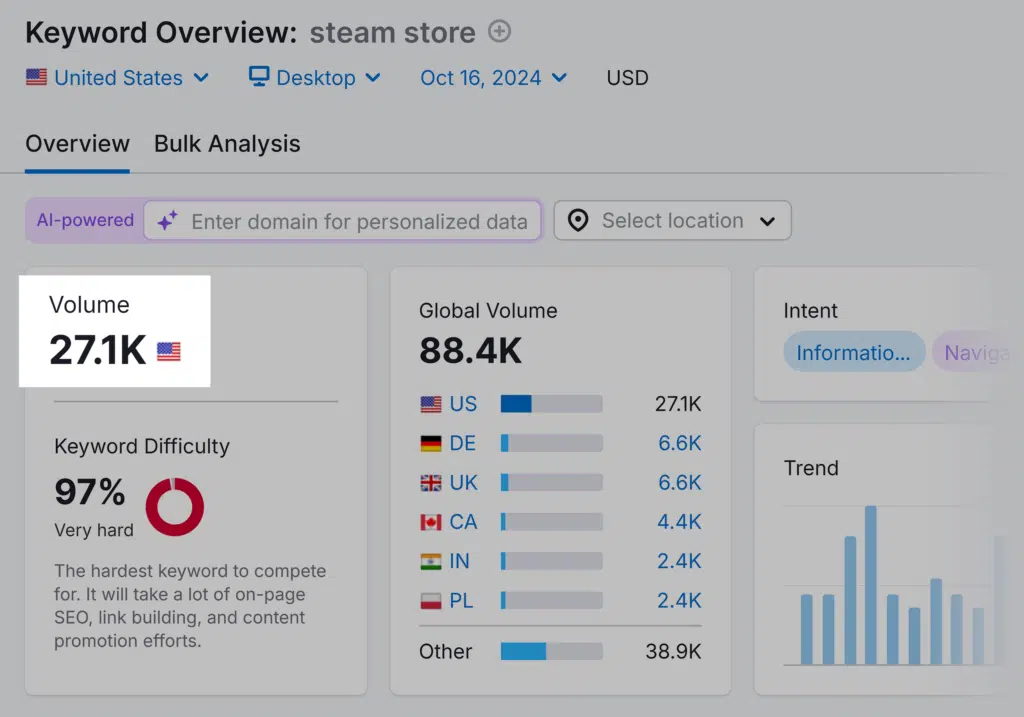Click the Canada flag in Global Volume
1024x717 pixels.
tap(431, 522)
